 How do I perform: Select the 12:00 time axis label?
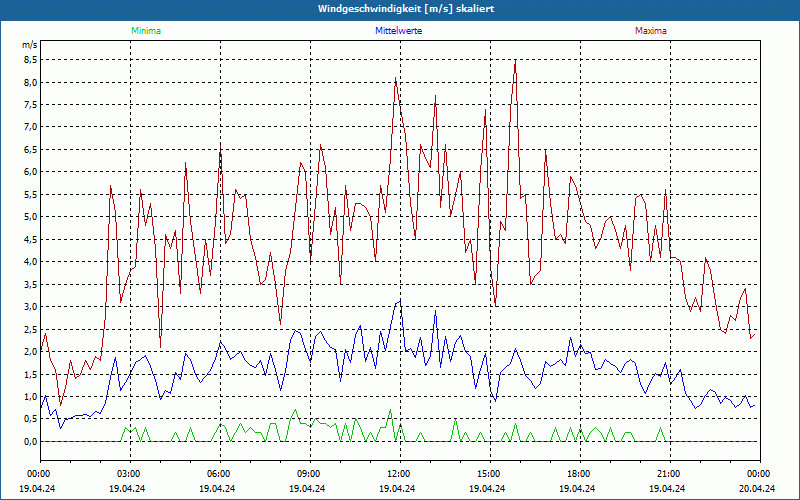pos(398,474)
